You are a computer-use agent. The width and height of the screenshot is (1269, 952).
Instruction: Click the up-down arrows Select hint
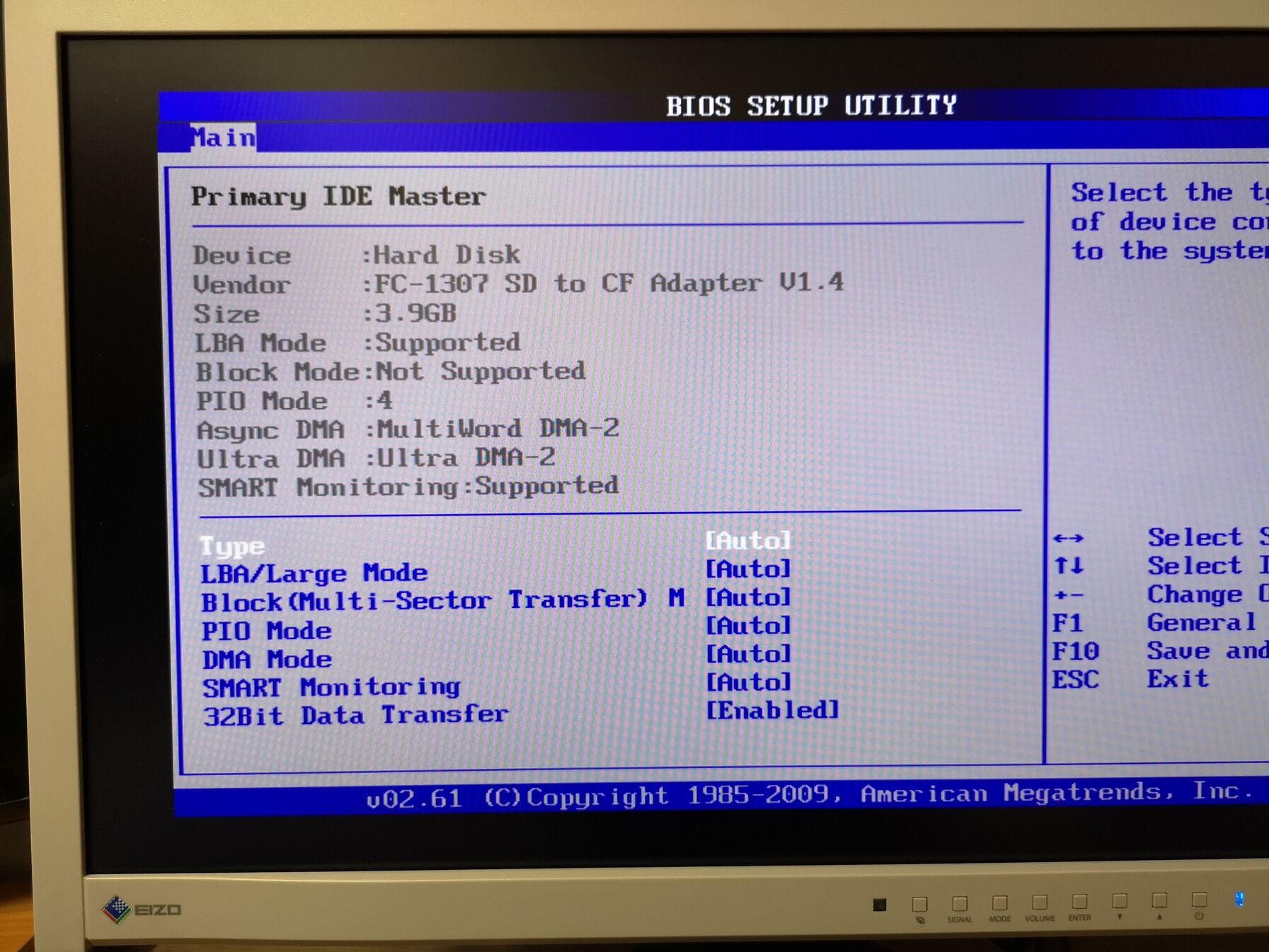[1160, 566]
